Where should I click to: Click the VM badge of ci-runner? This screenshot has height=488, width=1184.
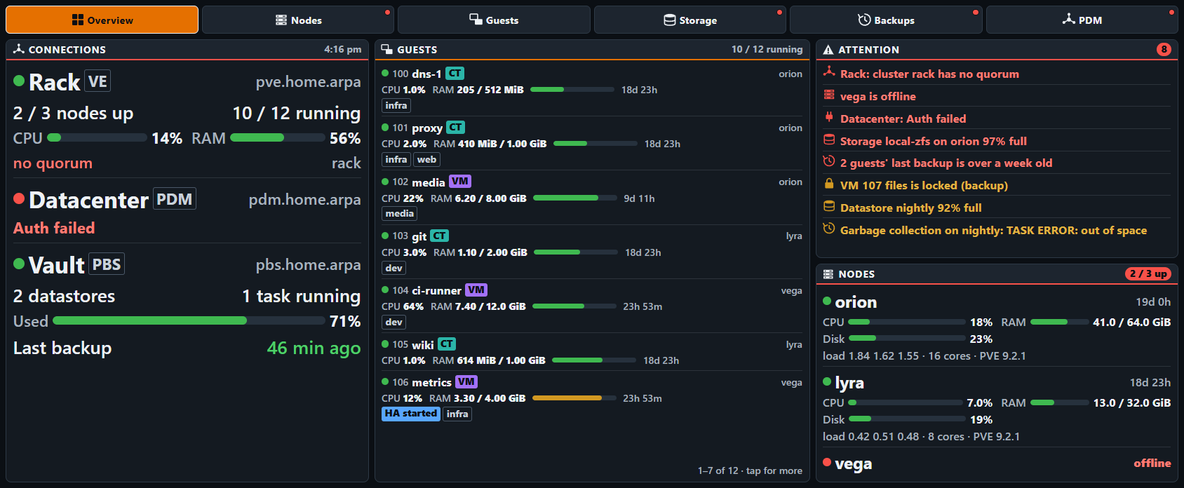[476, 290]
